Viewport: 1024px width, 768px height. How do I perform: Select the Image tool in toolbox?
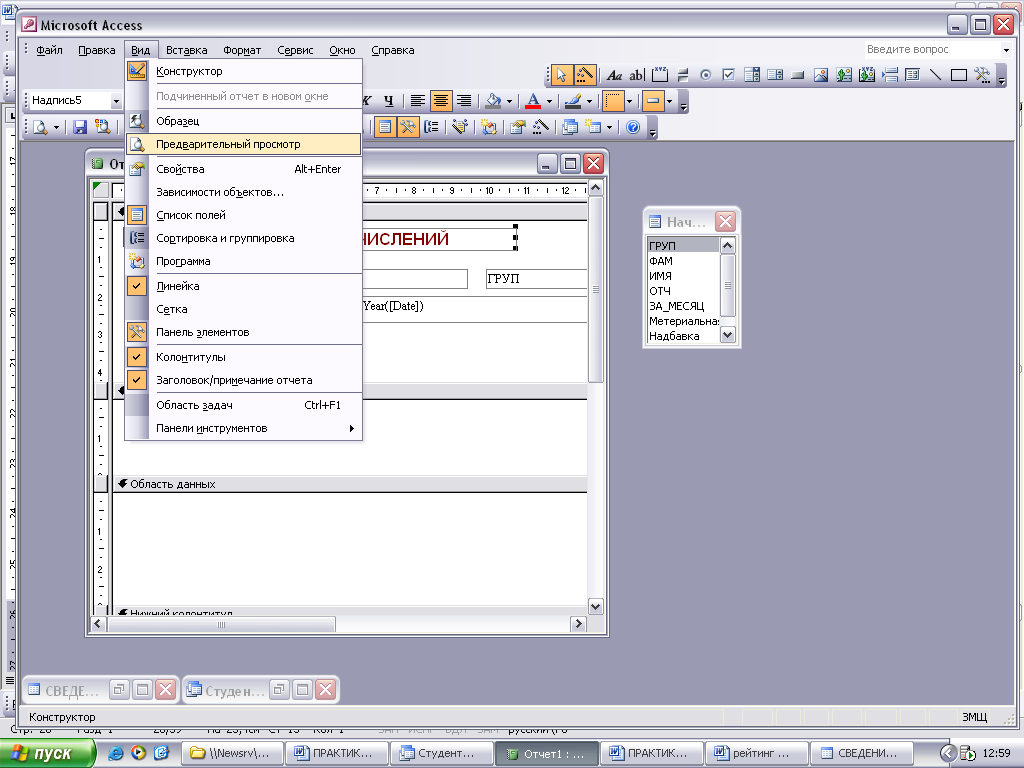pos(821,75)
